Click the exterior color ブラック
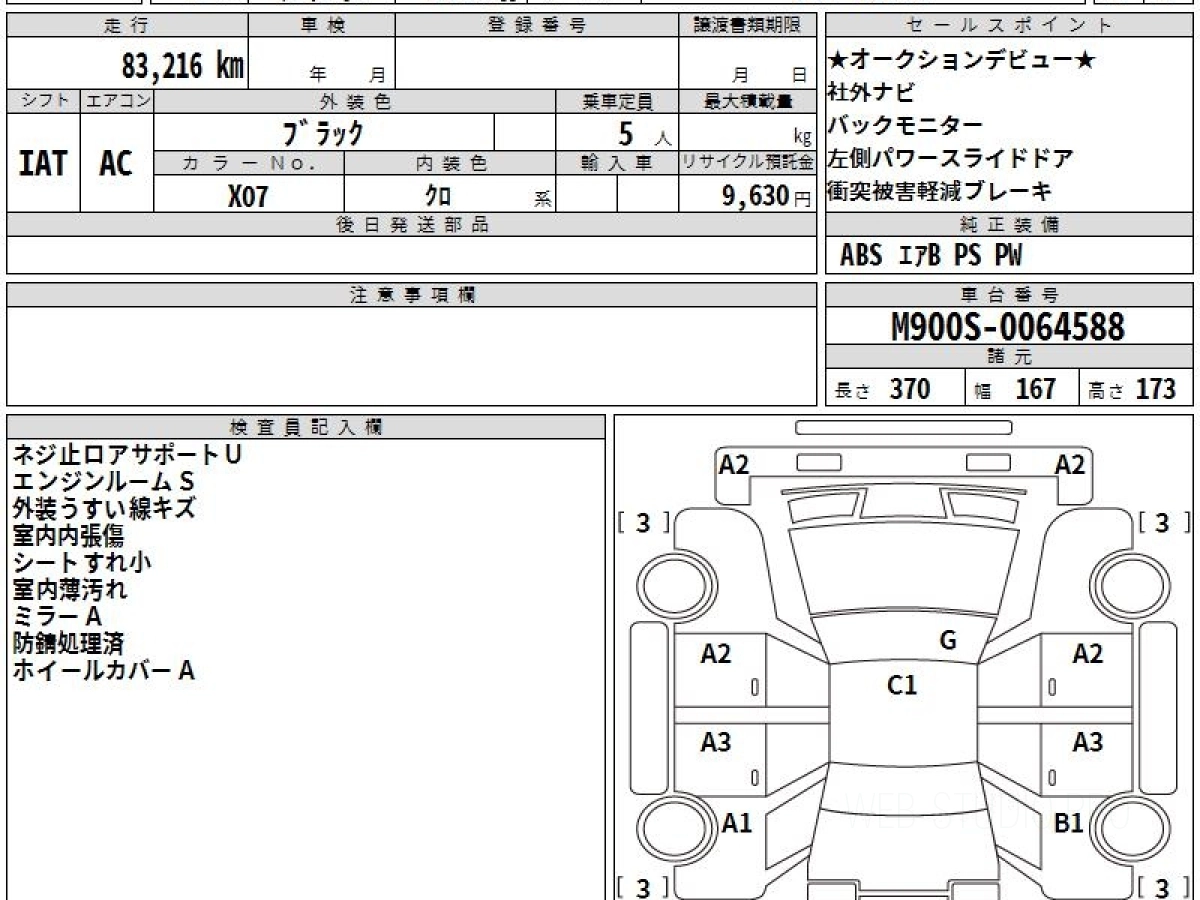The width and height of the screenshot is (1200, 900). 323,132
